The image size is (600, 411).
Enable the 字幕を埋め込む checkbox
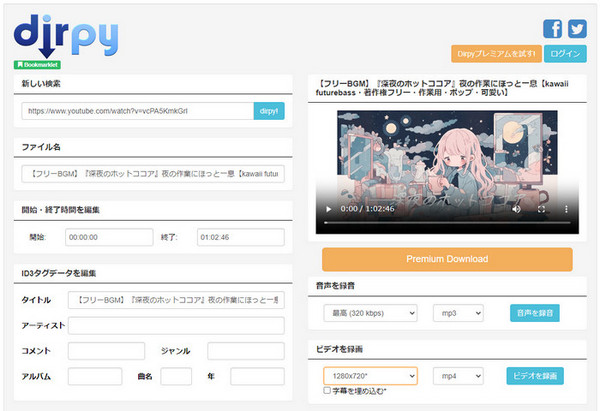(327, 390)
